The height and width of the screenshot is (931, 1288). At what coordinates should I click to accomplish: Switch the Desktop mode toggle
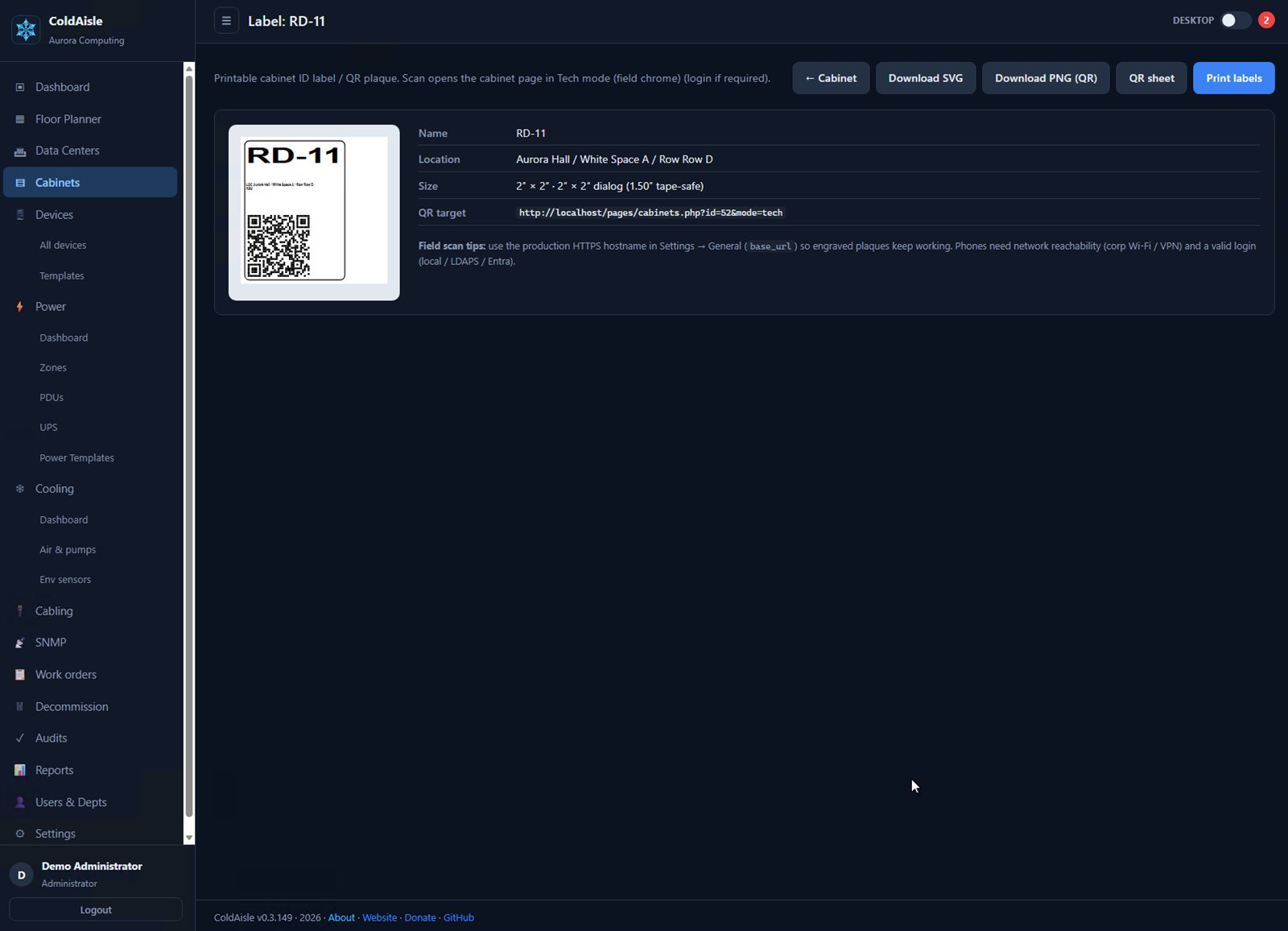tap(1235, 20)
